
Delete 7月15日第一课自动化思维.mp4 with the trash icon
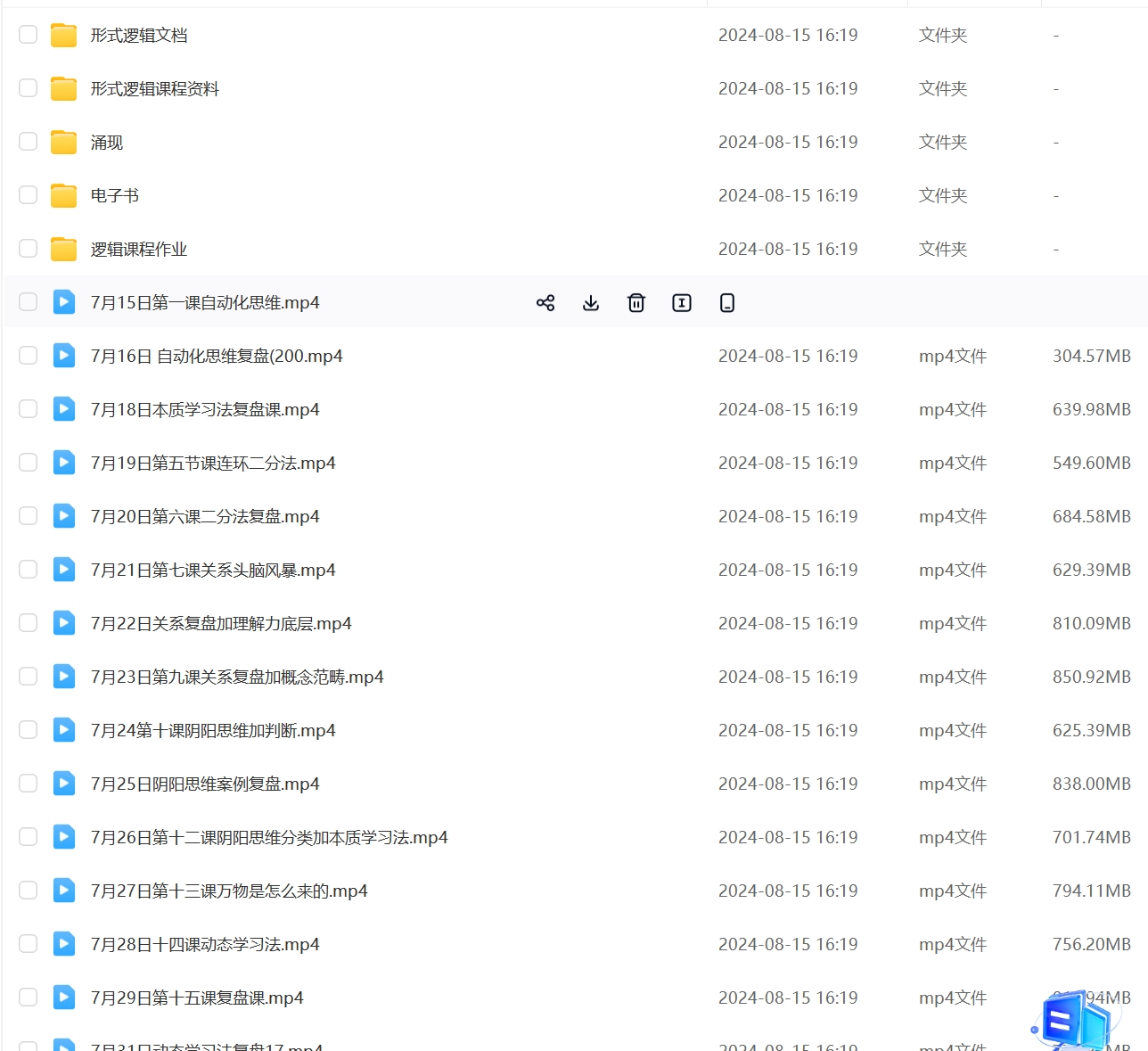tap(636, 303)
